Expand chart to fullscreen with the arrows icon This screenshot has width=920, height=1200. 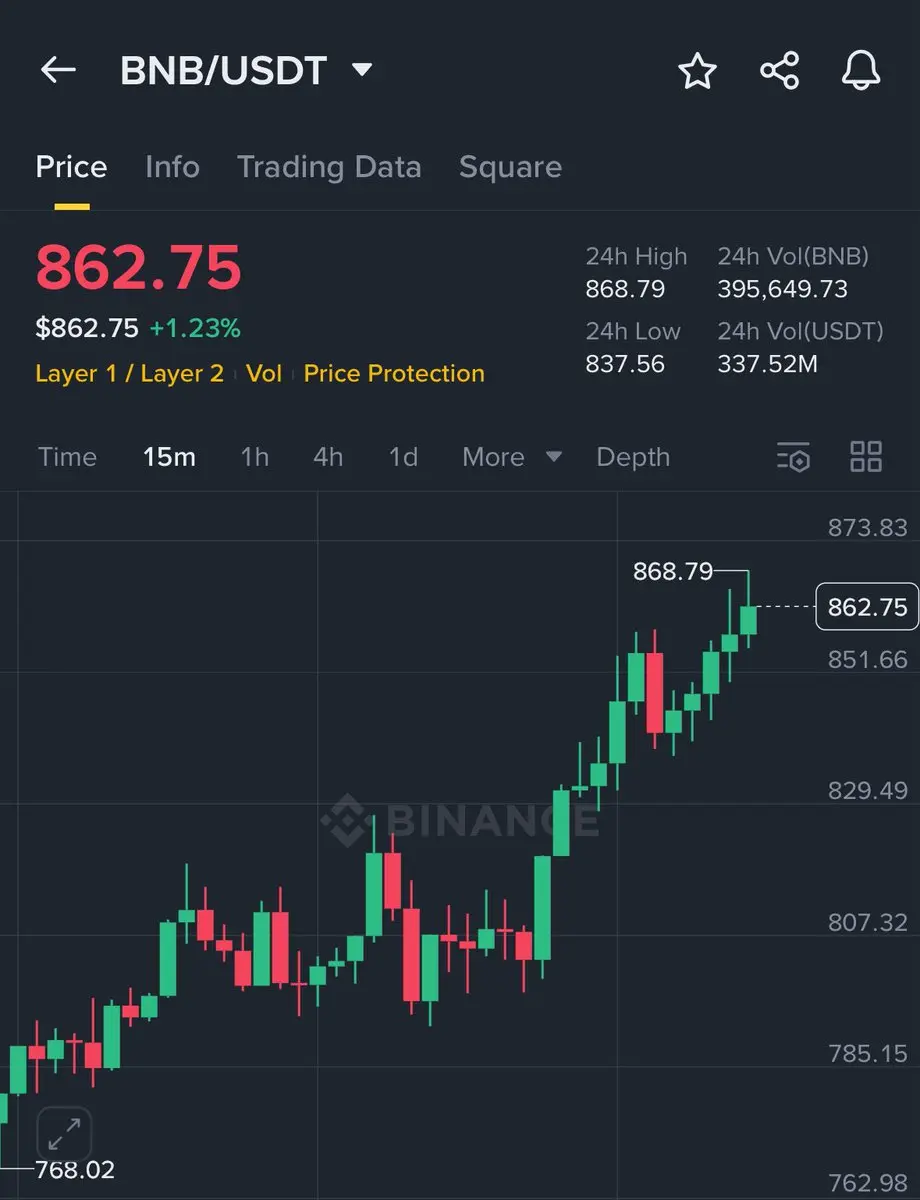tap(64, 1134)
